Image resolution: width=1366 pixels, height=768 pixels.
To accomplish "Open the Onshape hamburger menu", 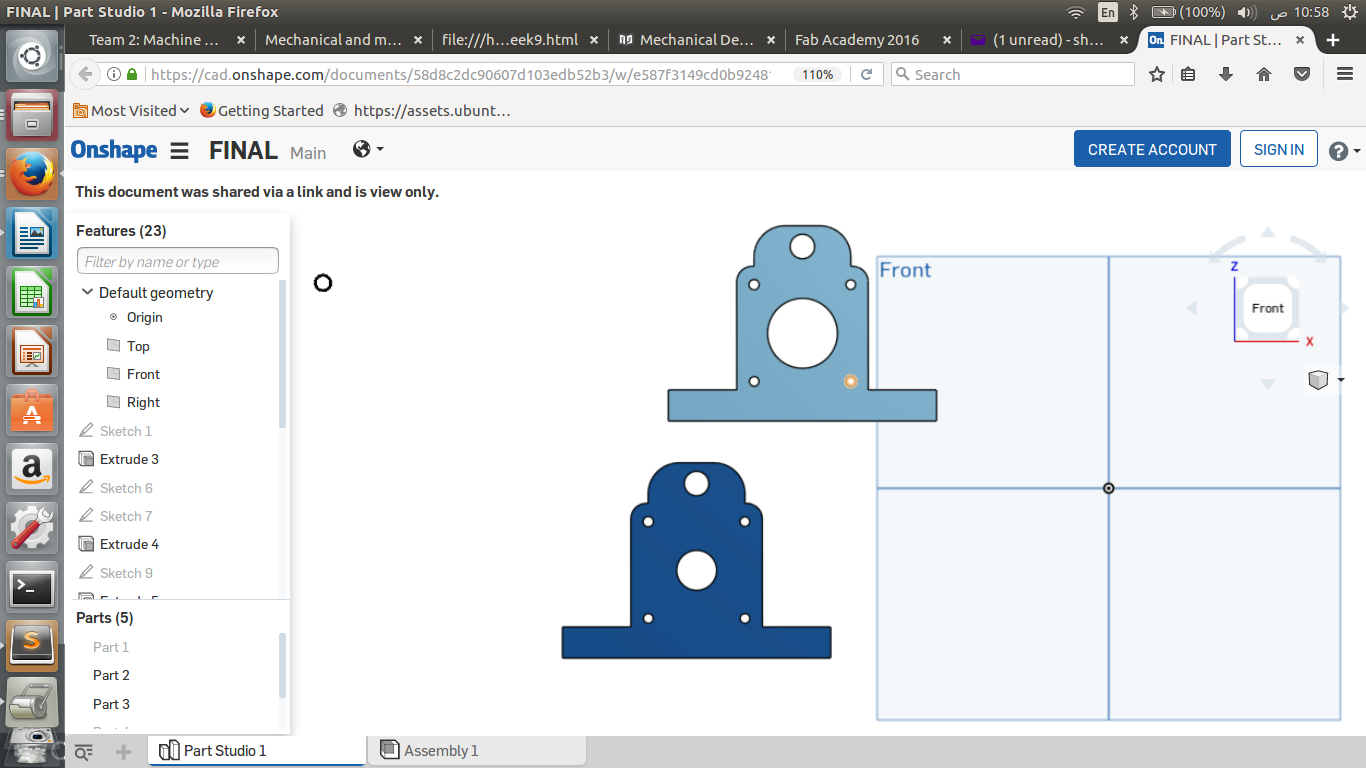I will pyautogui.click(x=179, y=150).
